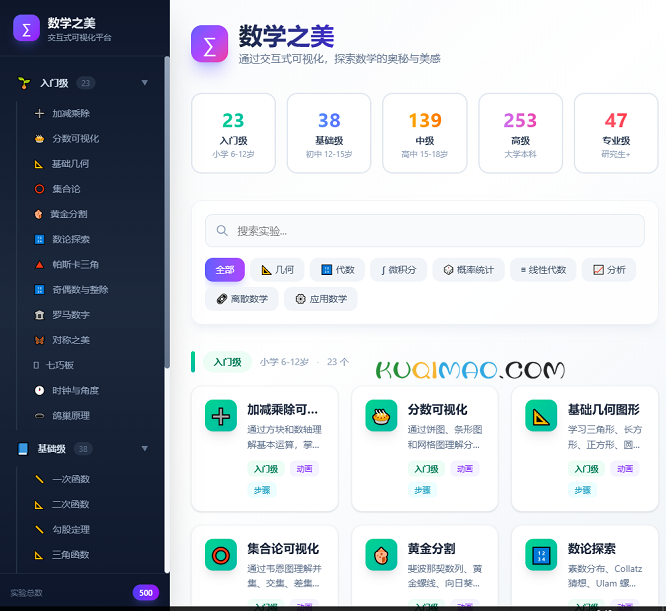This screenshot has height=611, width=666.
Task: Click the 47 专业级 stat card
Action: (616, 133)
